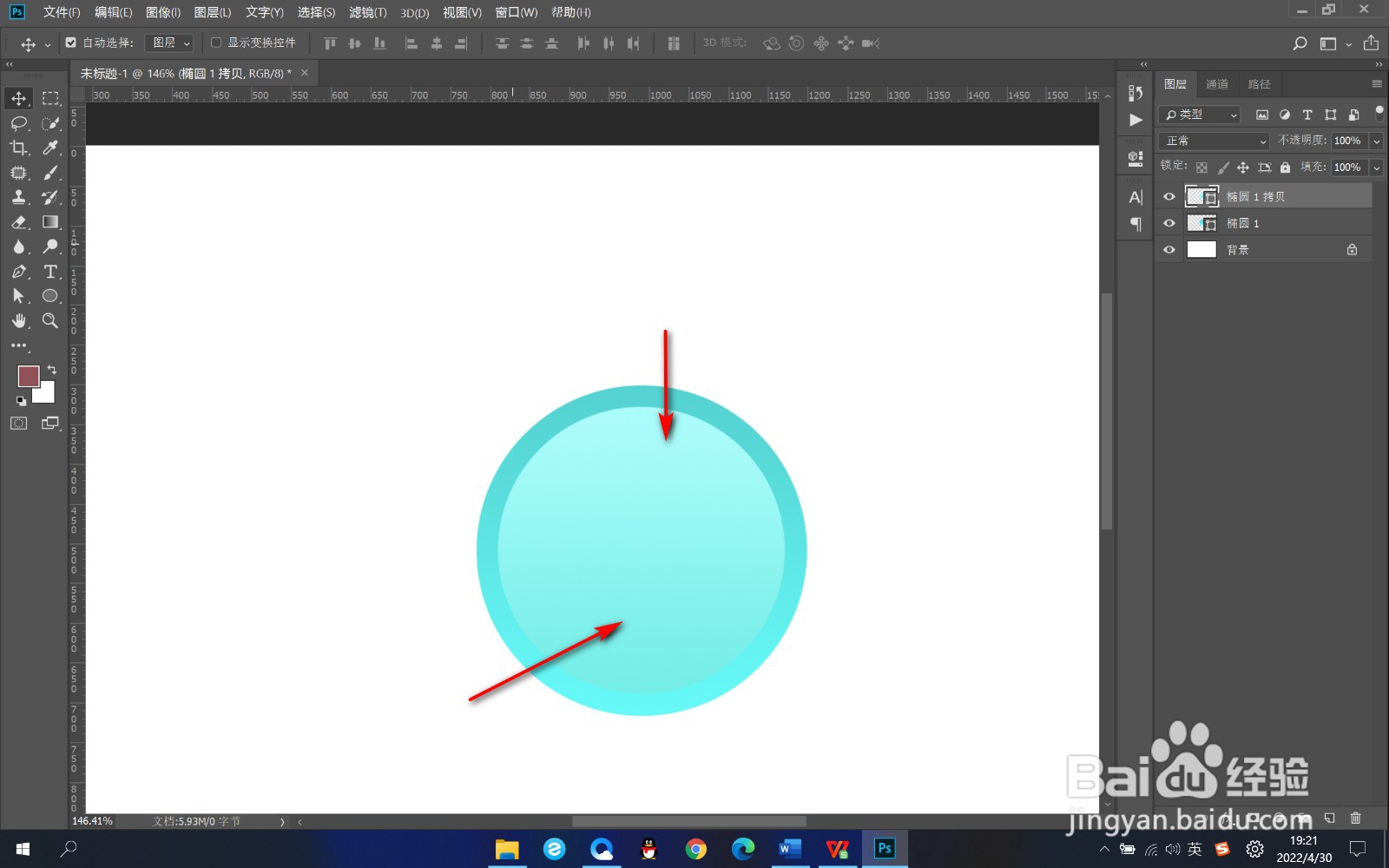Open the Layers panel flyout menu
The width and height of the screenshot is (1389, 868).
click(1377, 84)
